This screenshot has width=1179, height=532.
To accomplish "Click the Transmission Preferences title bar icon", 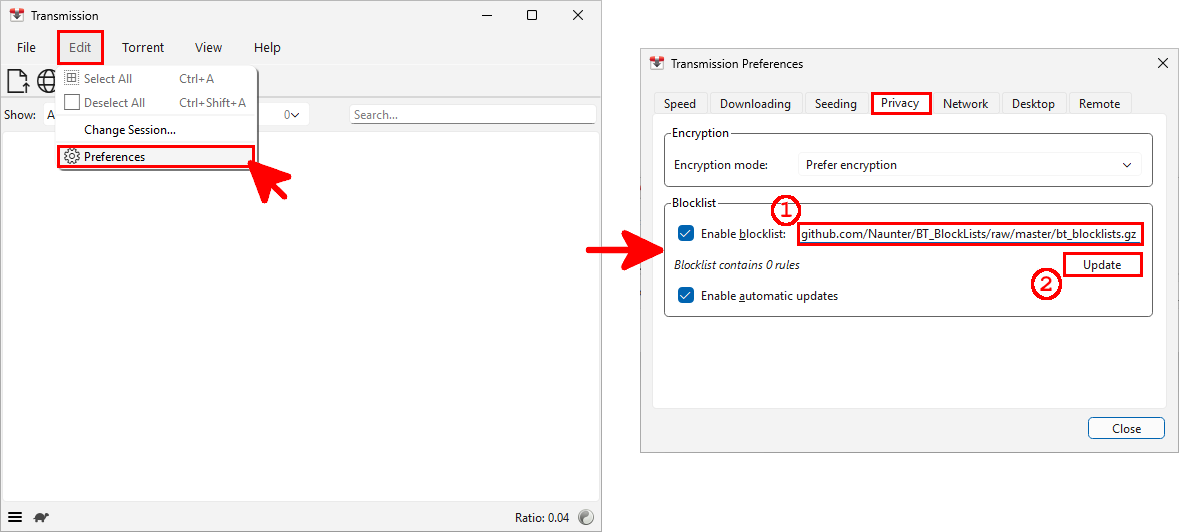I will pyautogui.click(x=657, y=64).
